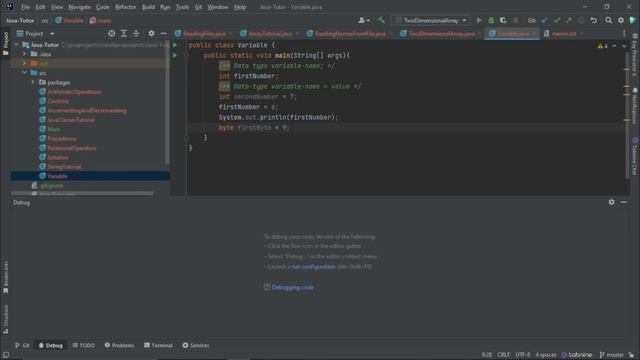Click run gutter arrow beside main method

point(175,55)
